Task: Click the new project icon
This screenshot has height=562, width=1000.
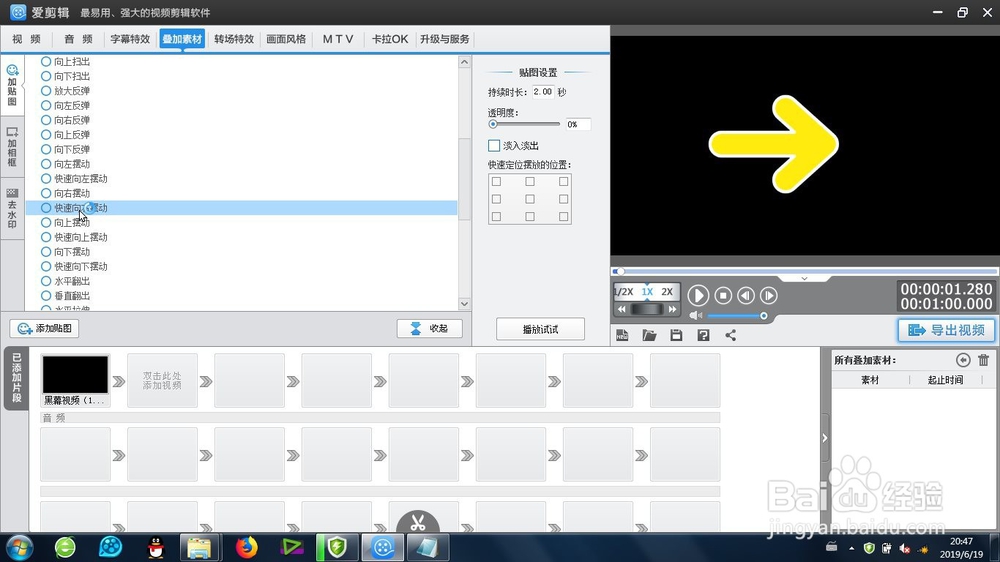Action: click(622, 335)
